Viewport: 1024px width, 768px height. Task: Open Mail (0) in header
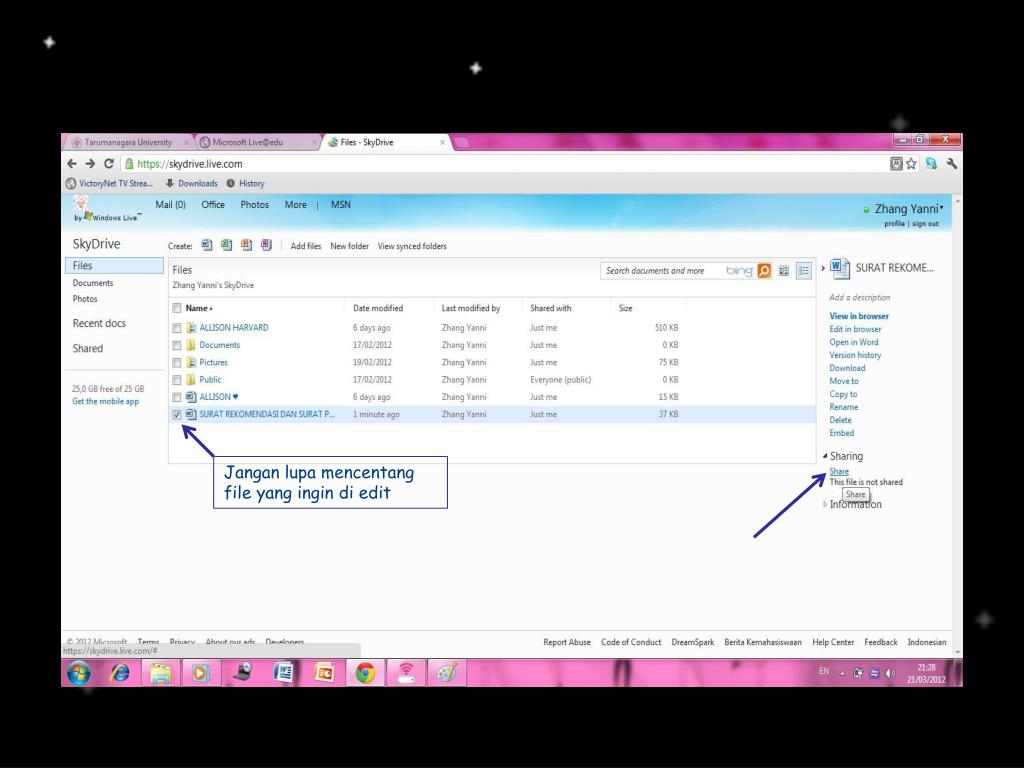click(x=170, y=204)
